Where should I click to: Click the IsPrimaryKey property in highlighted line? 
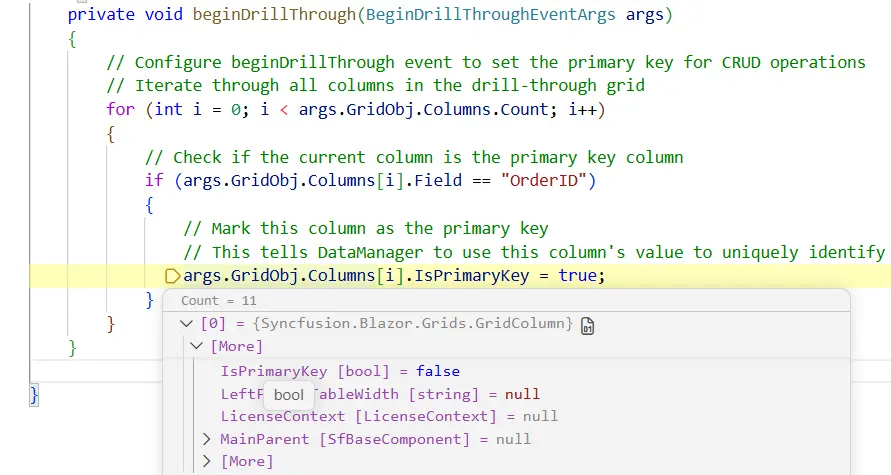pyautogui.click(x=472, y=276)
